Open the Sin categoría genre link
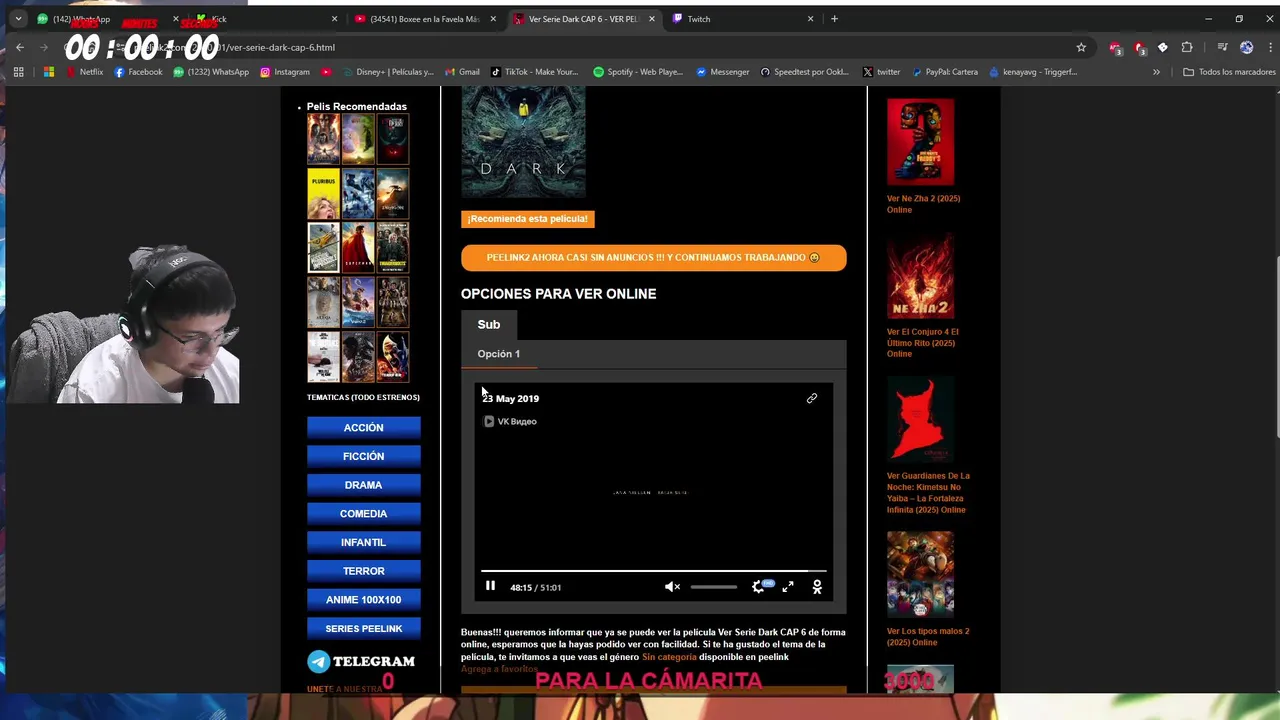Screen dimensions: 1280x720 tap(669, 657)
